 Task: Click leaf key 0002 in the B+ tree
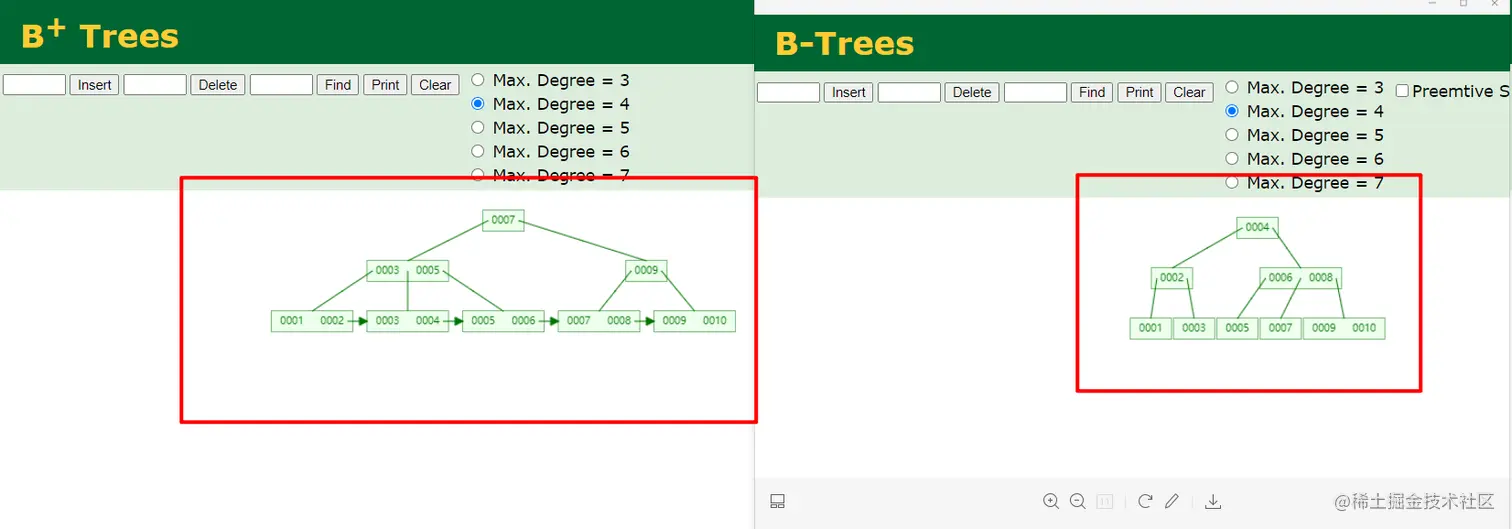click(x=332, y=321)
